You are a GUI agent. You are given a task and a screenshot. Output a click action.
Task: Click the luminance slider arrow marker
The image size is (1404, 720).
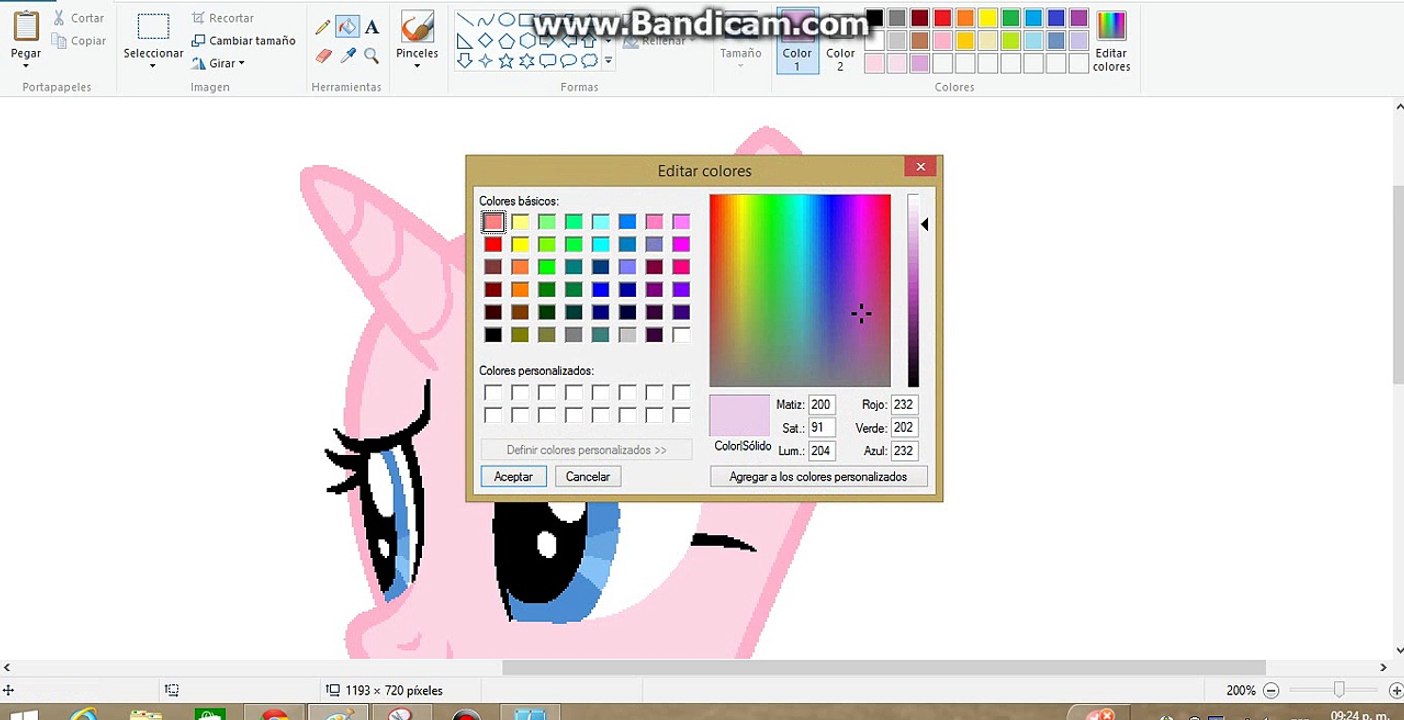pos(925,224)
